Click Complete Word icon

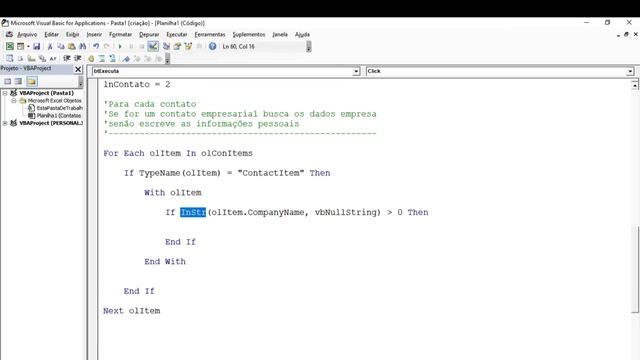[x=53, y=59]
